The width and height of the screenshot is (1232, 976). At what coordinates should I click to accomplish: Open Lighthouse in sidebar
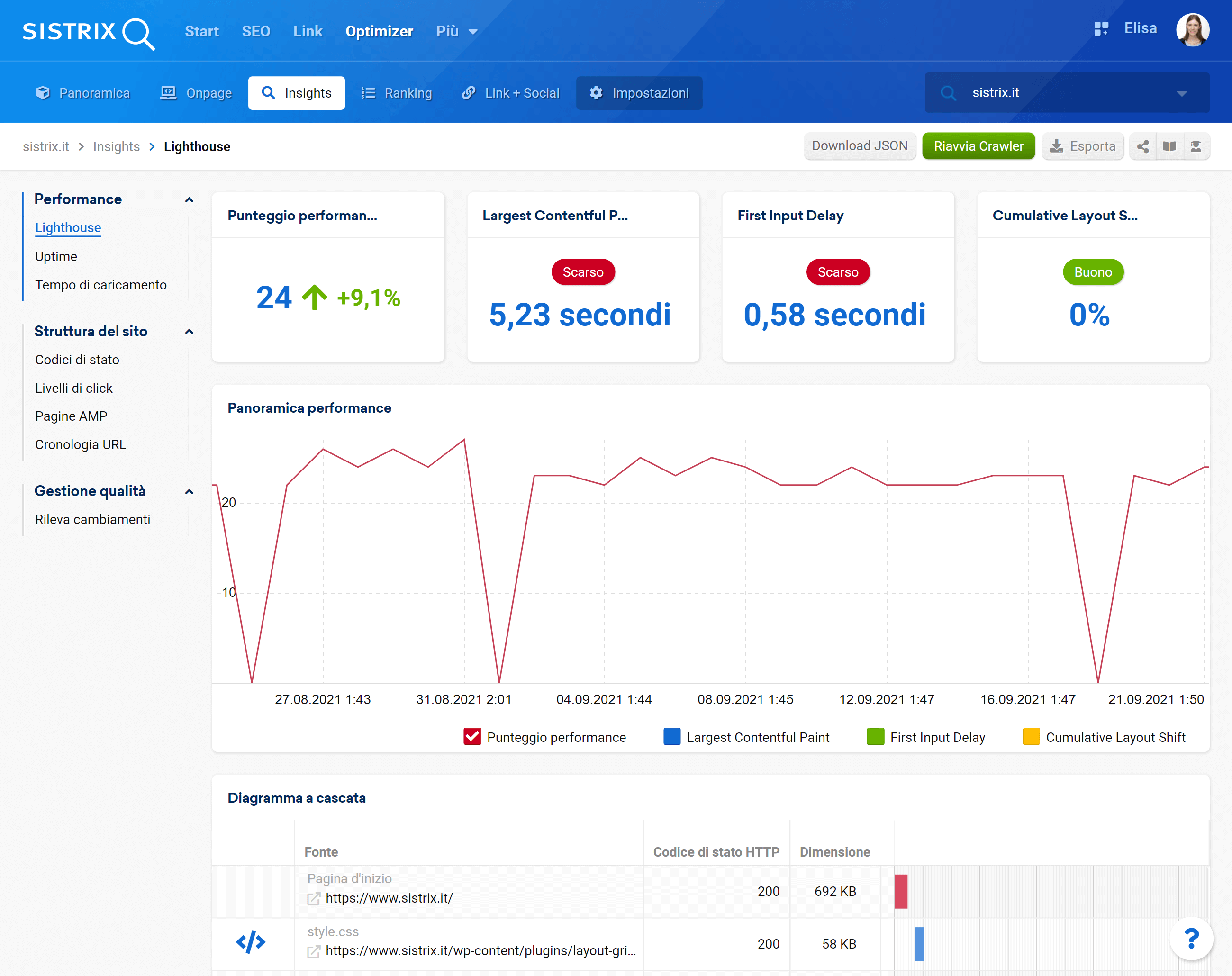tap(68, 227)
